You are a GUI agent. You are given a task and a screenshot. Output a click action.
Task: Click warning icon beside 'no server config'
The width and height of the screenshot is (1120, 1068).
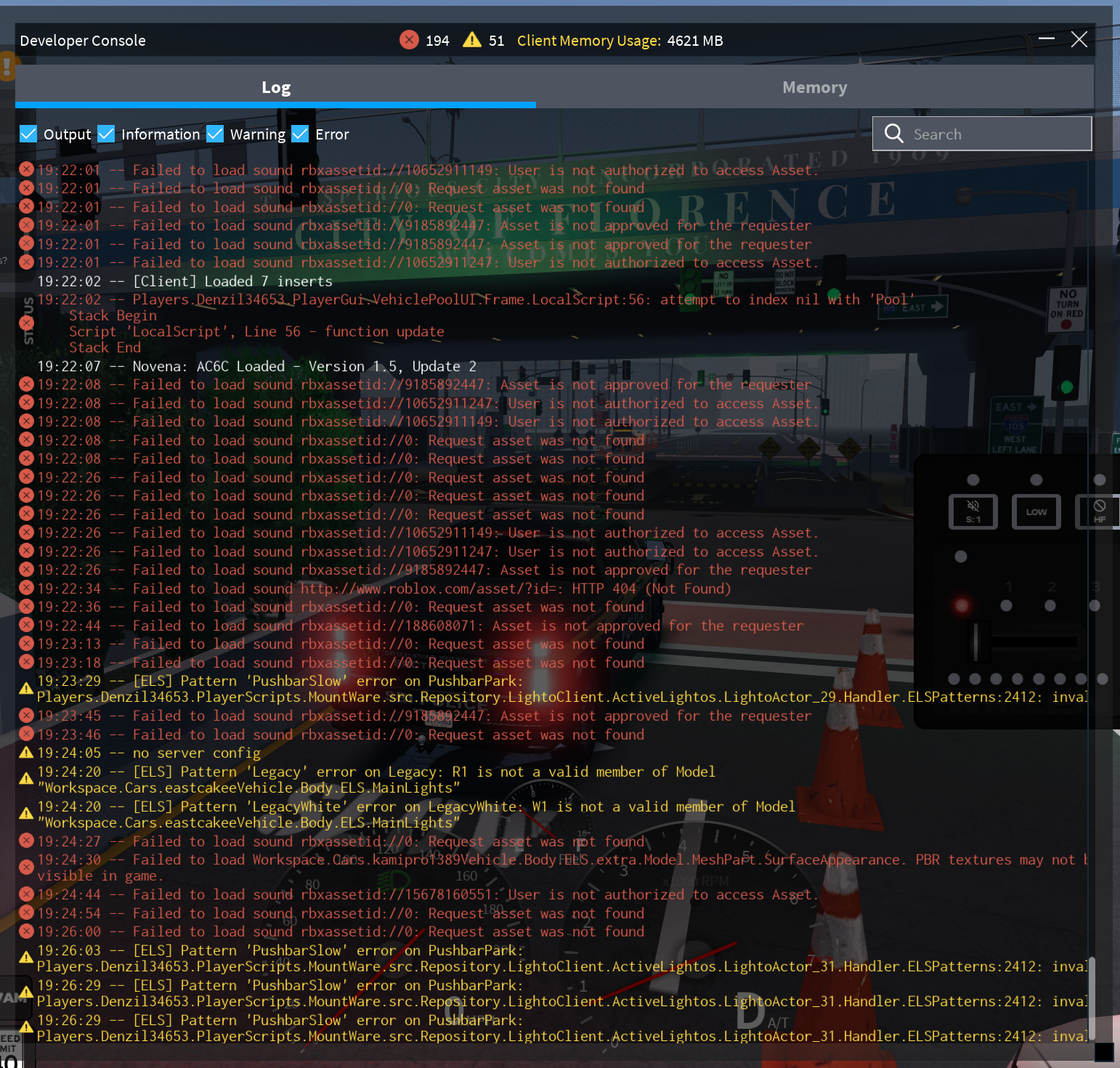tap(26, 753)
